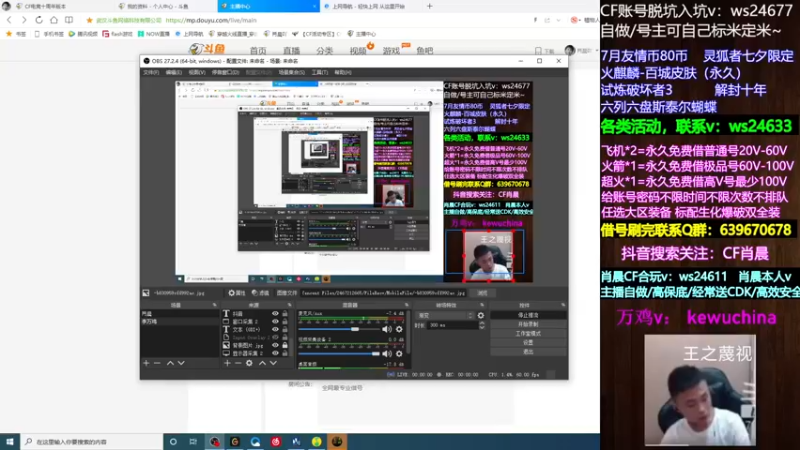Add a new source with plus icon

(x=227, y=363)
